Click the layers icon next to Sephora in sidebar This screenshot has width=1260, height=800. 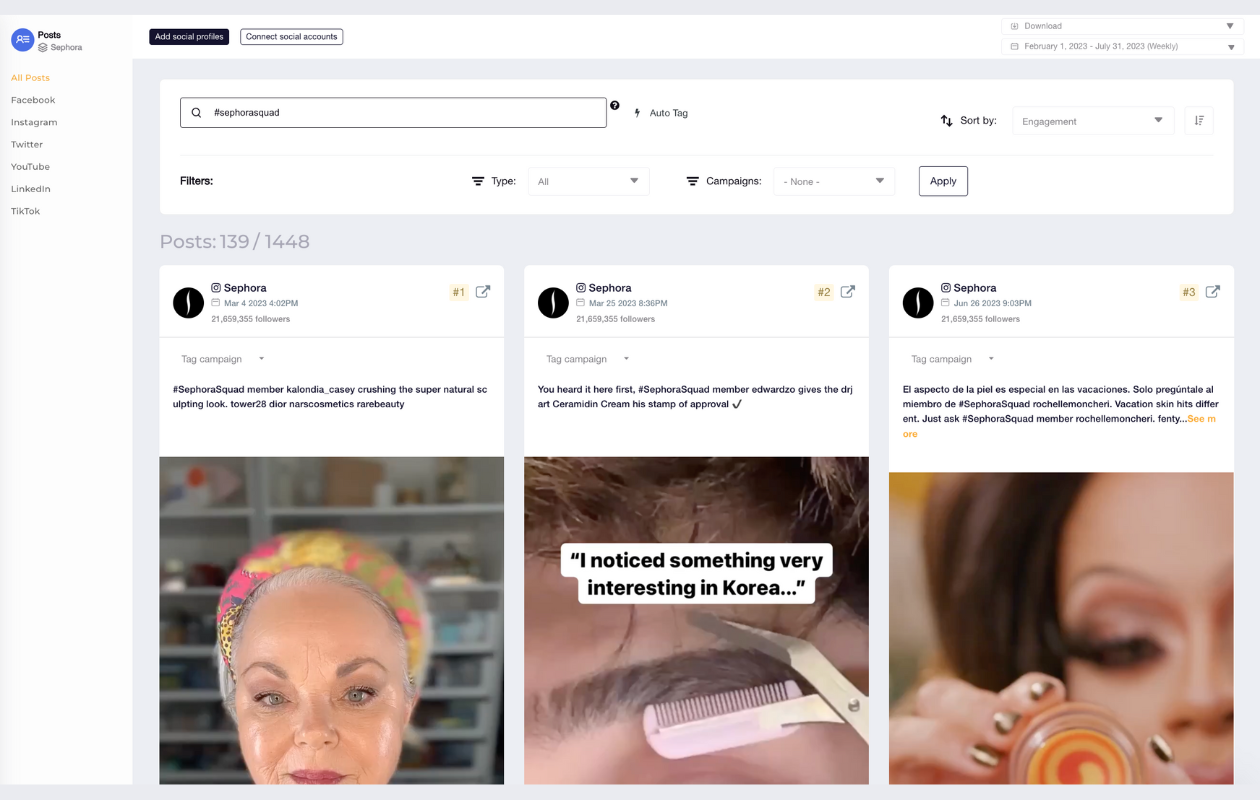43,47
